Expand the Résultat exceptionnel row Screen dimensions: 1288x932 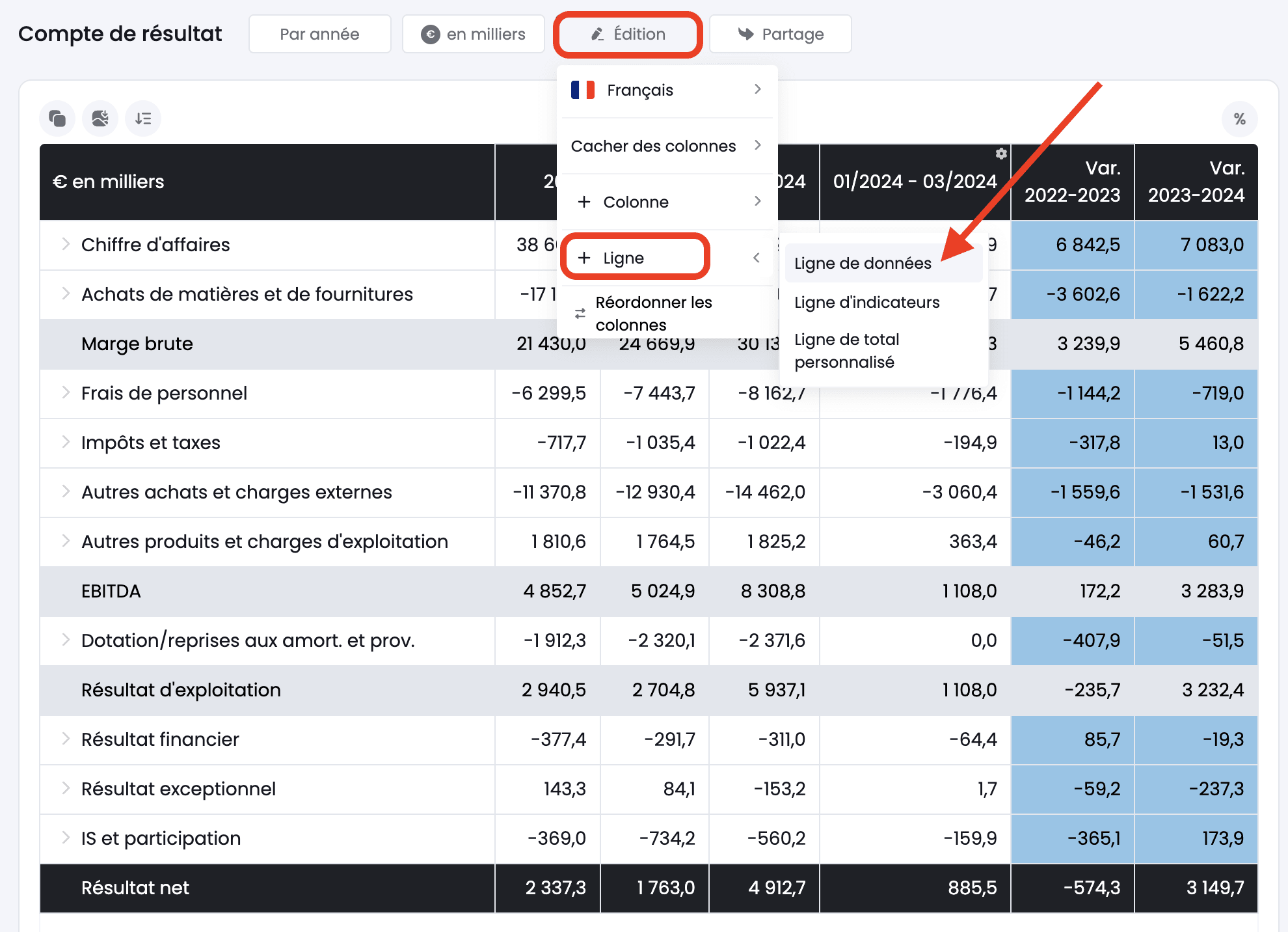pos(66,788)
